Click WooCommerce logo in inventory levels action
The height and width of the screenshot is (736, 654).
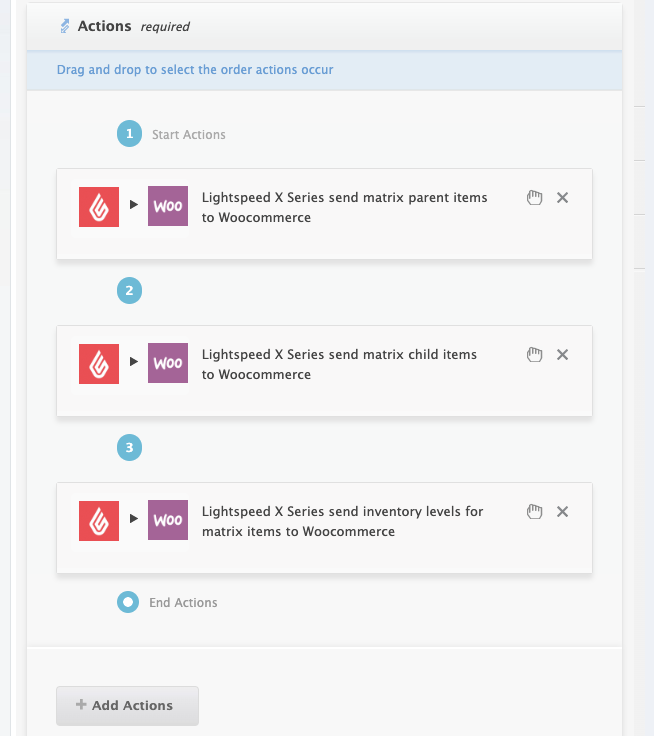pos(168,520)
